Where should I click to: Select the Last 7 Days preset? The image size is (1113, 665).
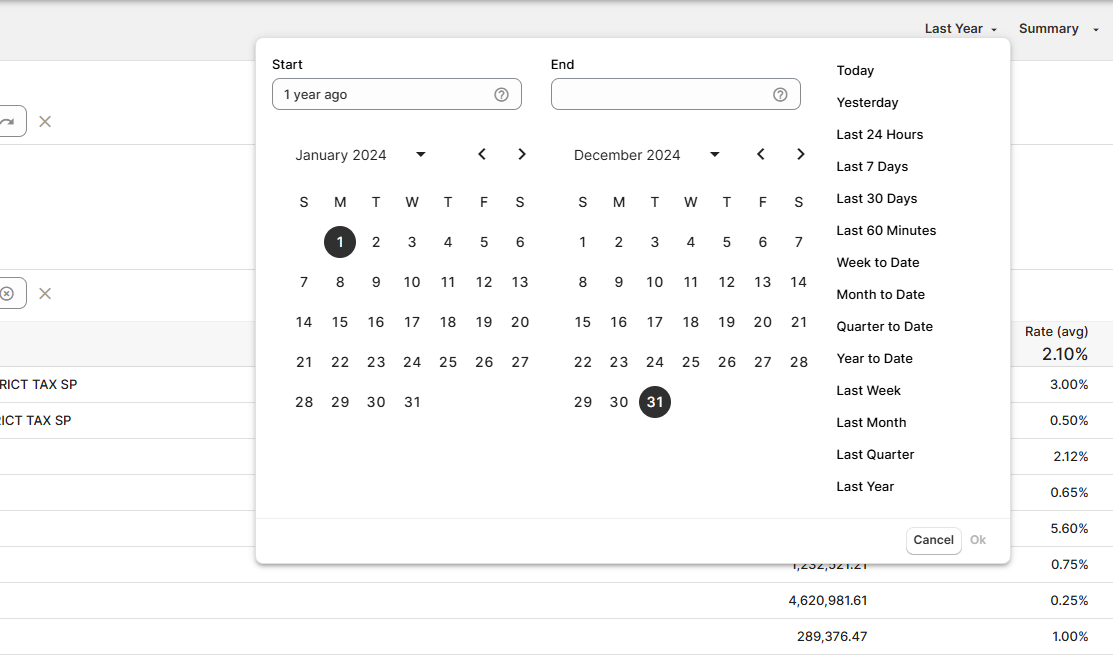872,167
